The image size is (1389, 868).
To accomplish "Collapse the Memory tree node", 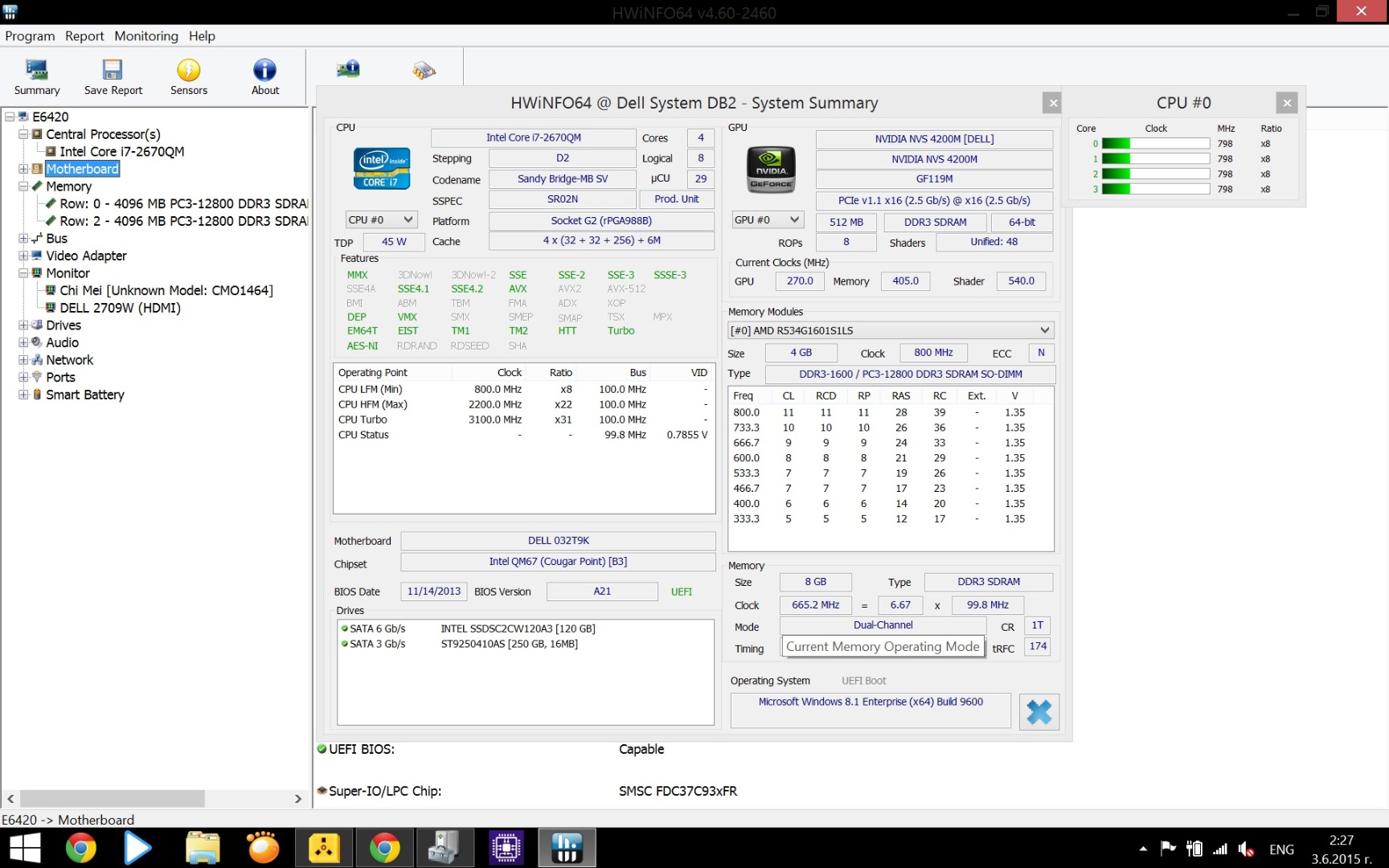I will click(x=23, y=186).
